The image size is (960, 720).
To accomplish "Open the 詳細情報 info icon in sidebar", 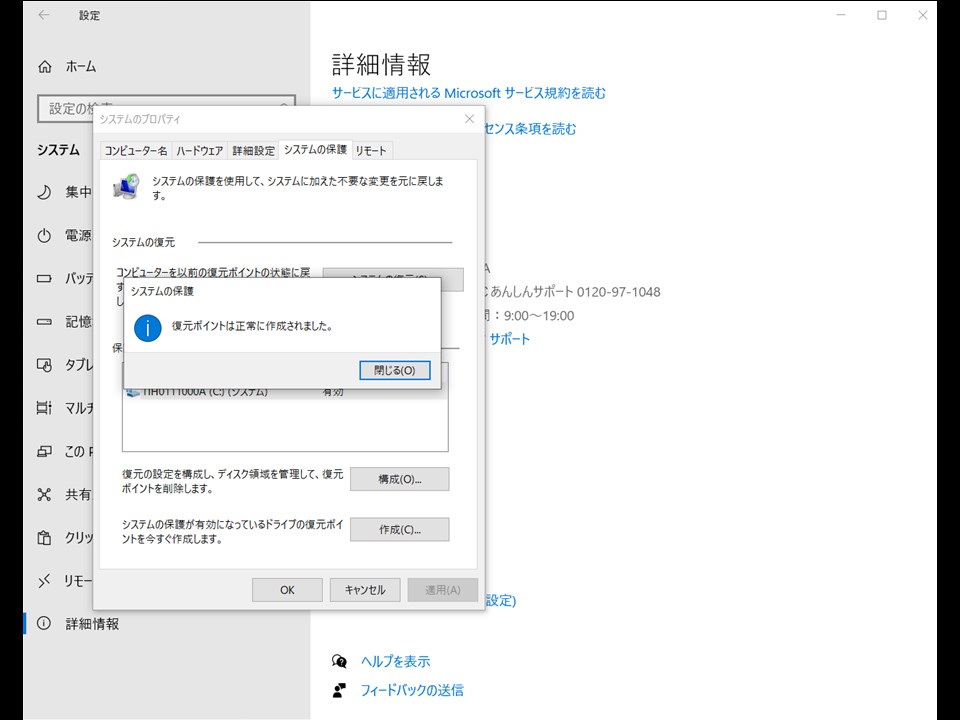I will pyautogui.click(x=45, y=623).
